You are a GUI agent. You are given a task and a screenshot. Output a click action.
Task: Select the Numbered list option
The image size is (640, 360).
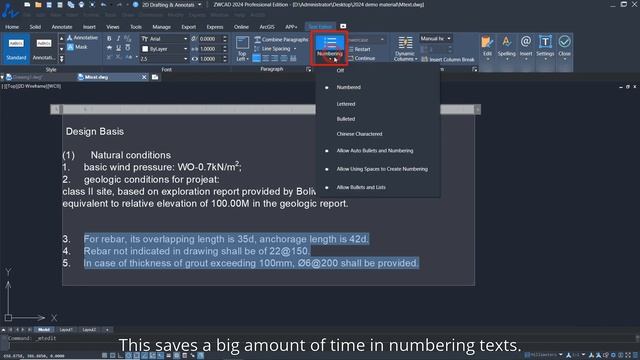tap(349, 87)
